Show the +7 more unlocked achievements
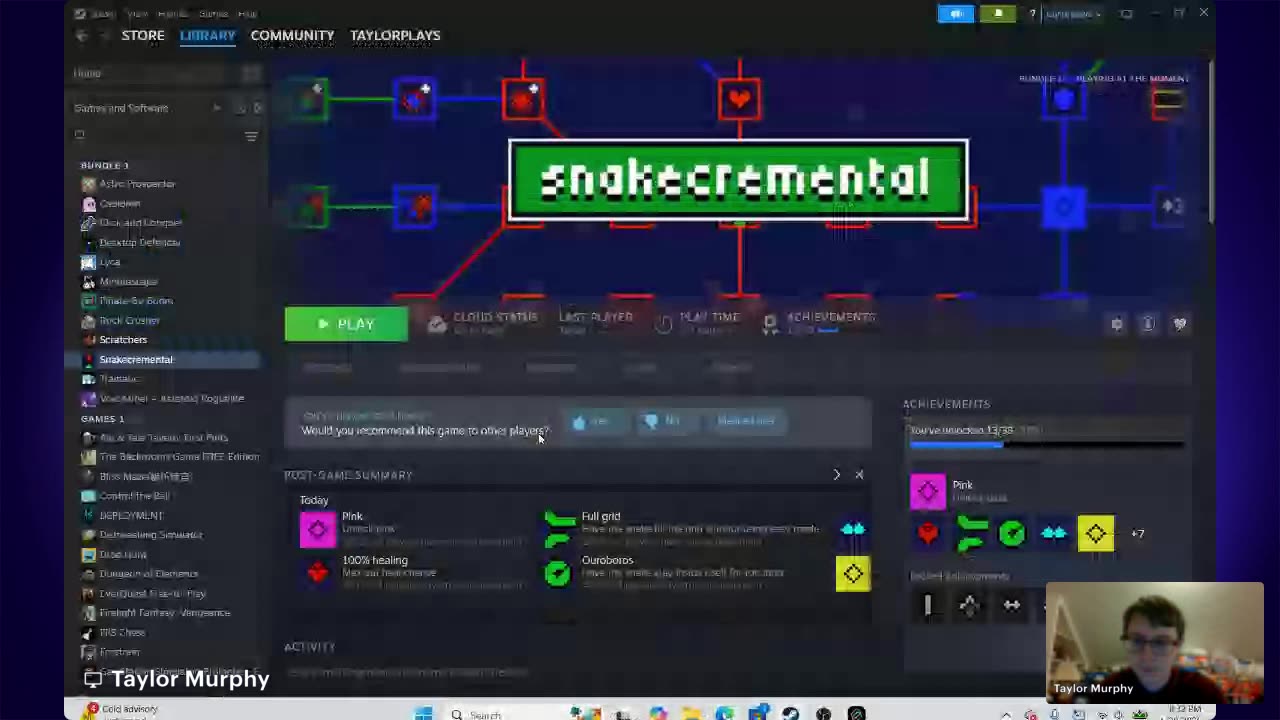1280x720 pixels. click(x=1137, y=534)
